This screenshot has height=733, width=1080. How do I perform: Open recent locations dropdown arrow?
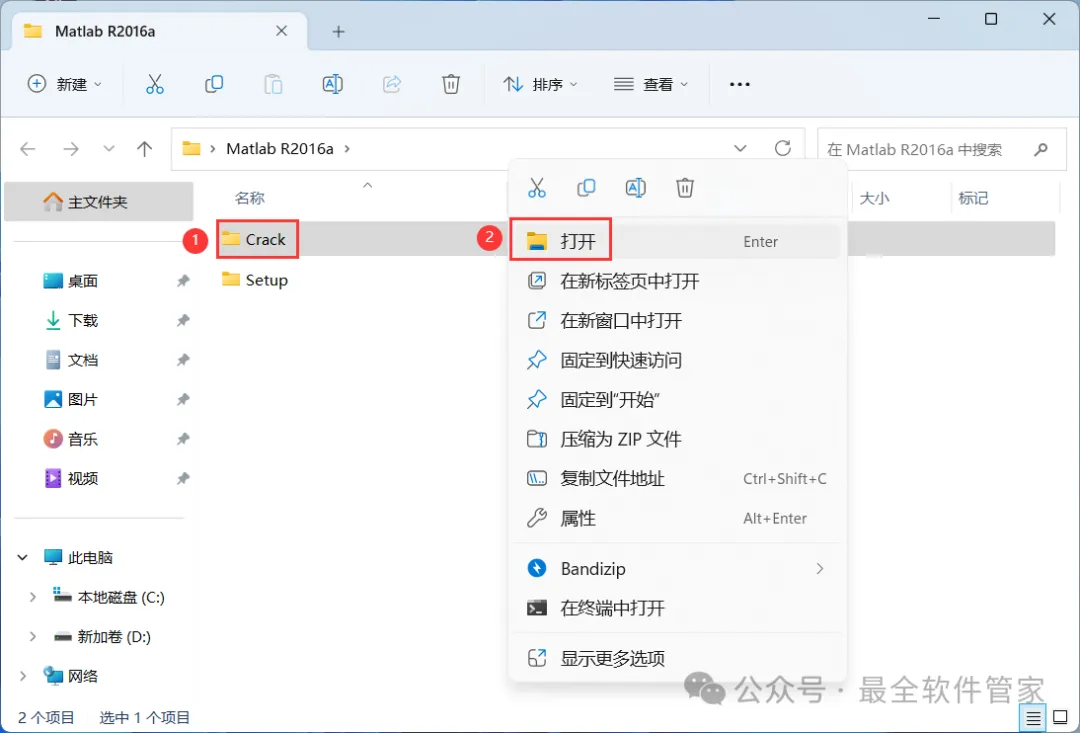(108, 149)
